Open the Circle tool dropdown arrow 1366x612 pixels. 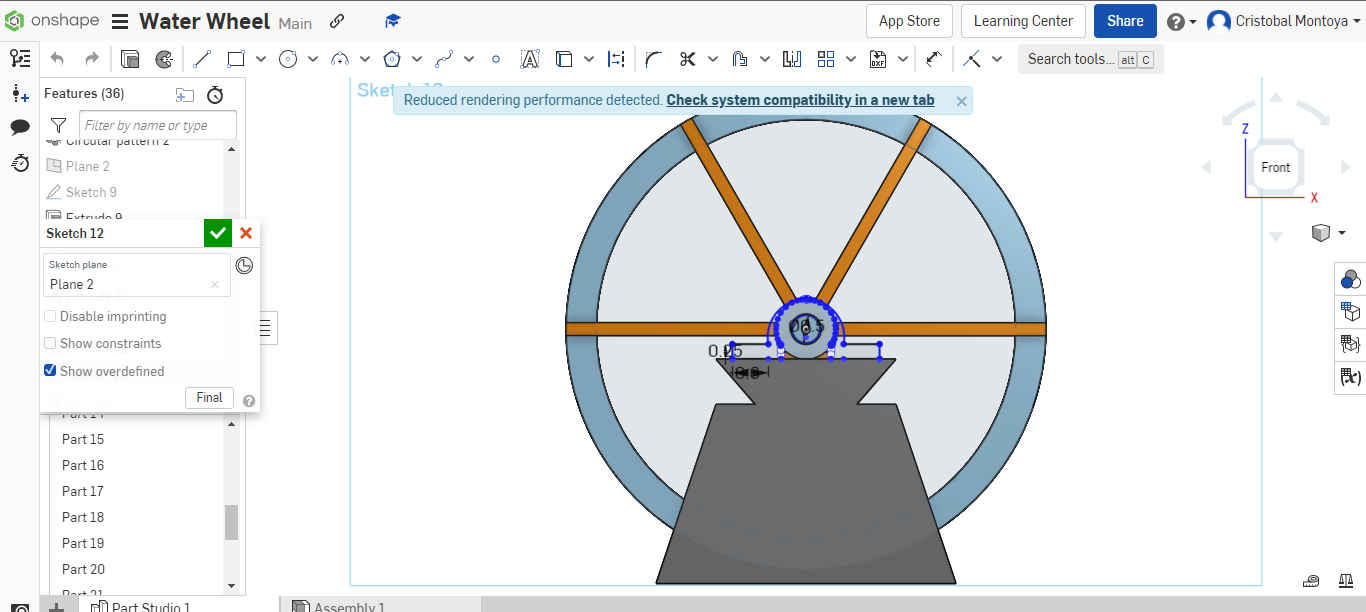tap(312, 59)
